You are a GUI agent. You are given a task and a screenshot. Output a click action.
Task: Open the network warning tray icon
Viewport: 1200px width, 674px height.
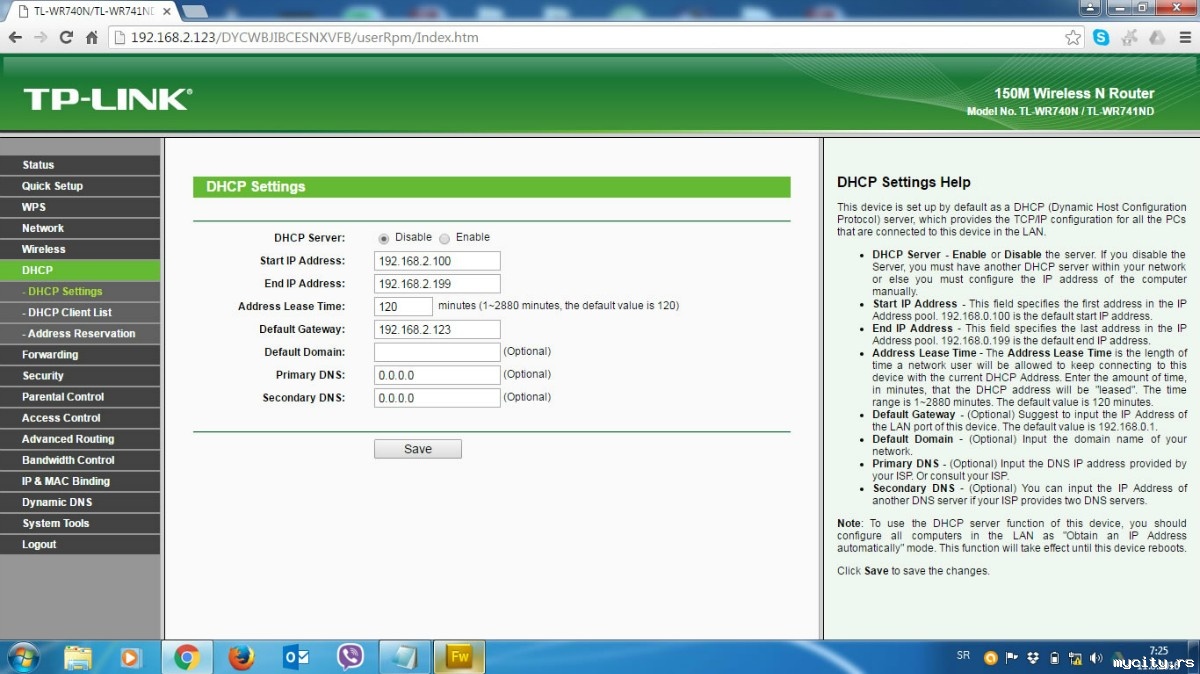(1075, 657)
